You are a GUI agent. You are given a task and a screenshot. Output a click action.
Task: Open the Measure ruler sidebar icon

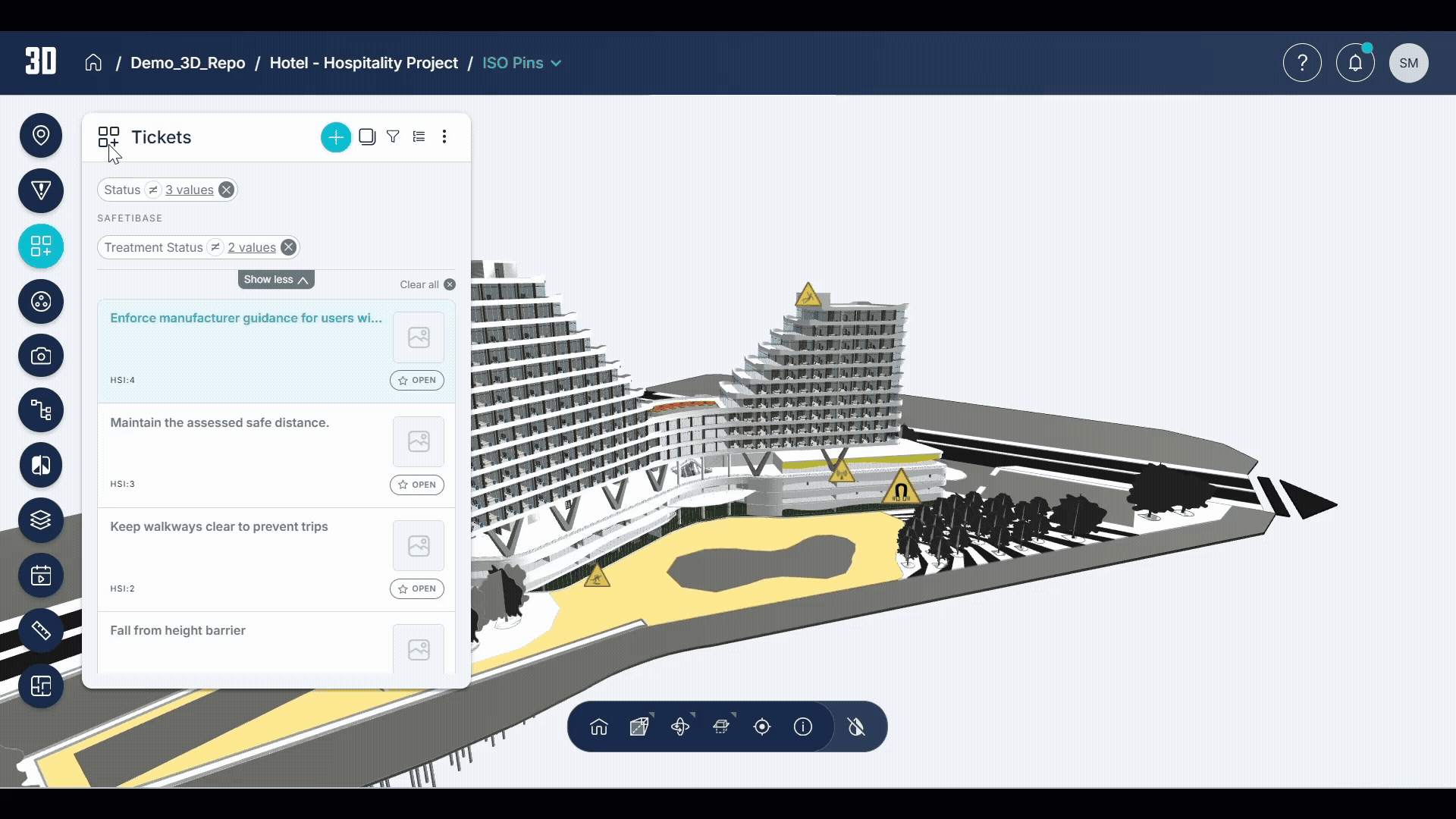pyautogui.click(x=41, y=630)
